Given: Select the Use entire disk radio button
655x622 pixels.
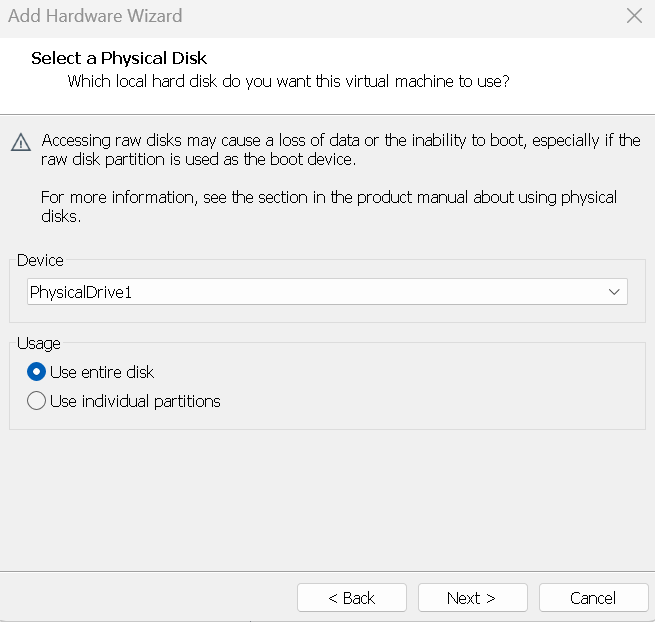Looking at the screenshot, I should tap(37, 372).
